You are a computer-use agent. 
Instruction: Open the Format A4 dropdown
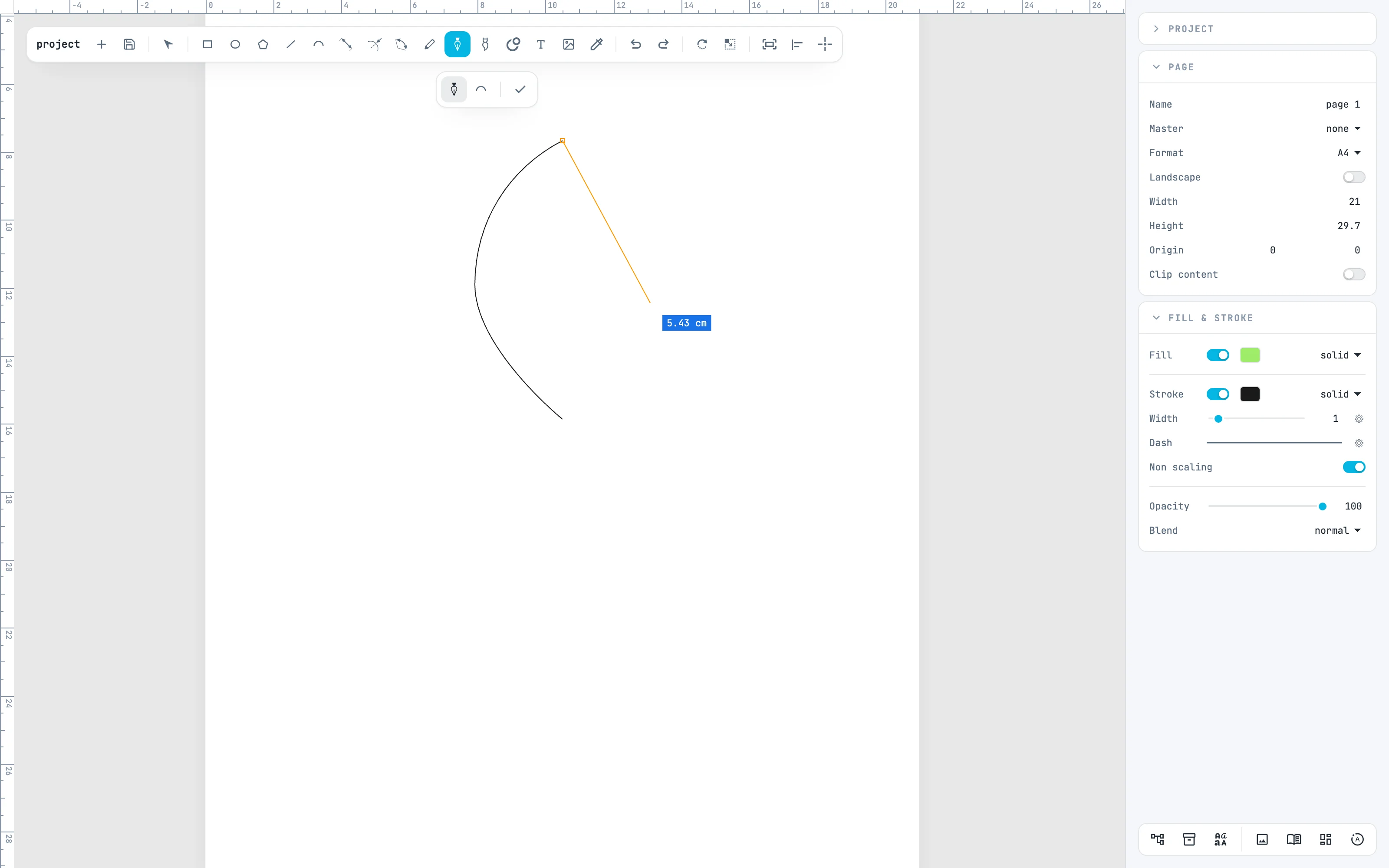(x=1349, y=153)
